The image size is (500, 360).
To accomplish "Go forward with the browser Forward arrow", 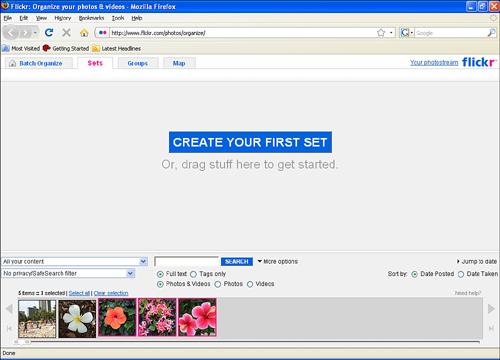I will (25, 33).
